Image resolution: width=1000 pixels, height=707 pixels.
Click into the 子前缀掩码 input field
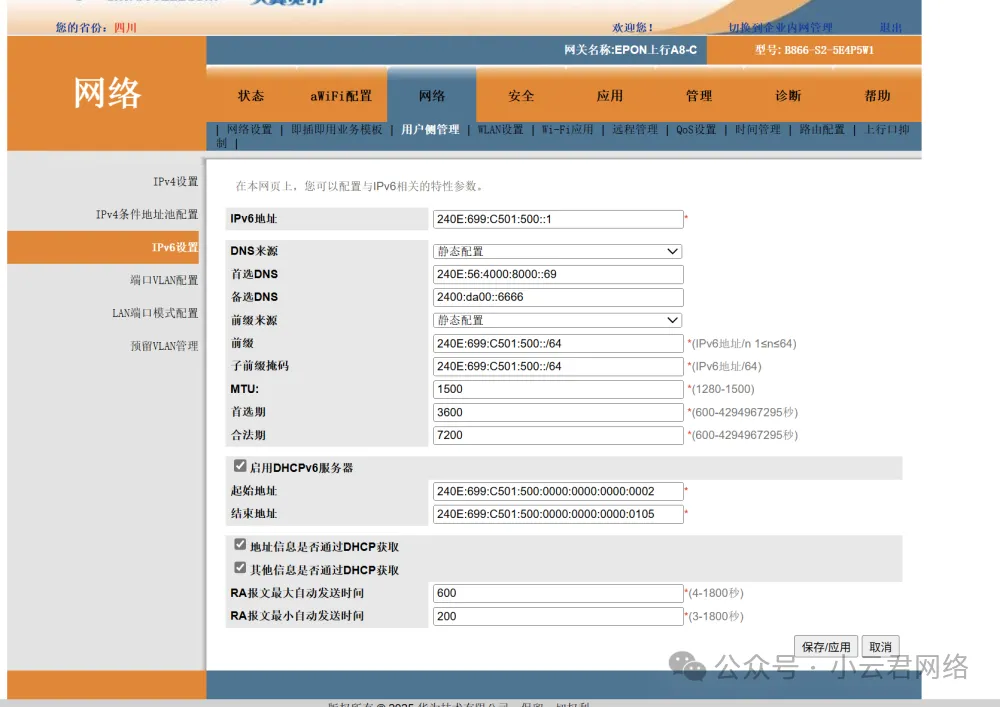558,367
